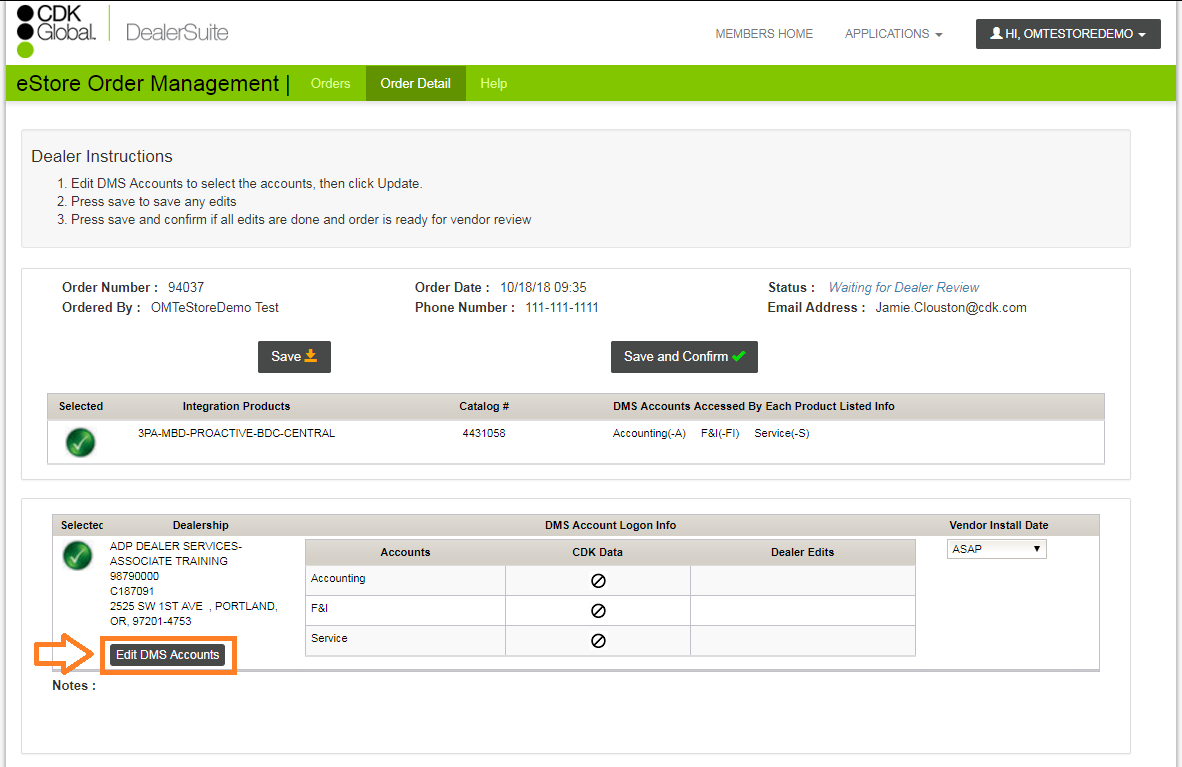Click the prohibited icon in Service row
This screenshot has width=1182, height=767.
pyautogui.click(x=598, y=640)
